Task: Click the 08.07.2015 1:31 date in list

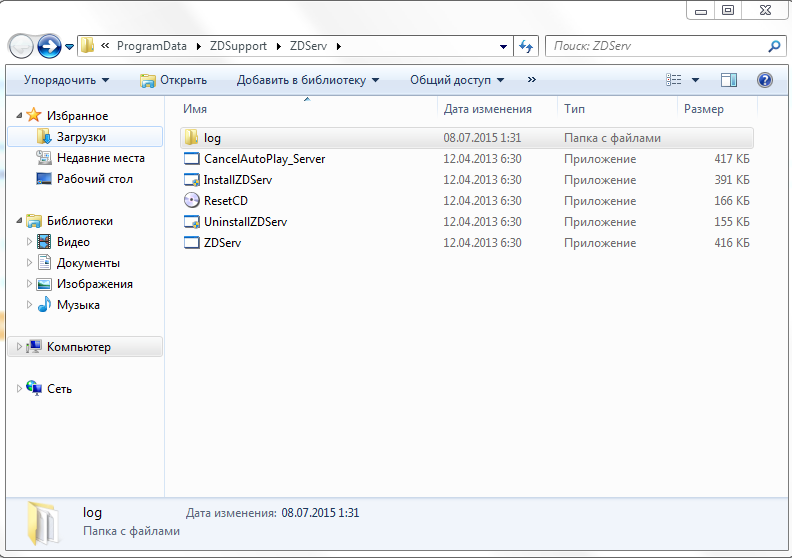Action: coord(482,138)
